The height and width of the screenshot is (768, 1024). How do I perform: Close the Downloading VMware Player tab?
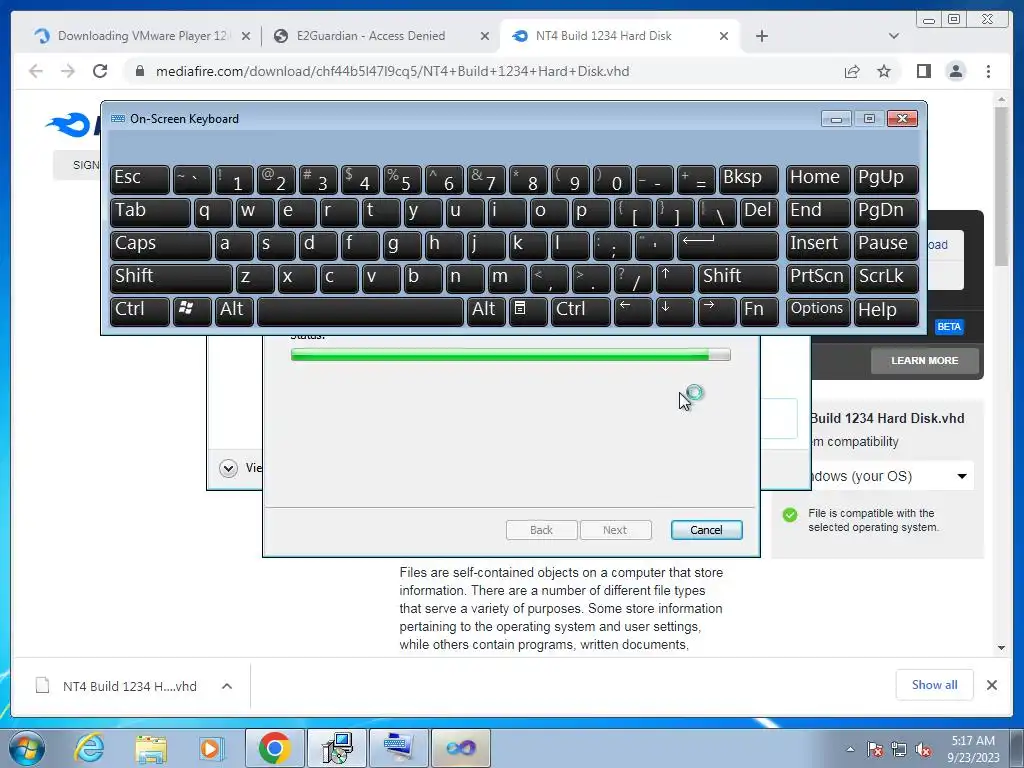pyautogui.click(x=246, y=36)
